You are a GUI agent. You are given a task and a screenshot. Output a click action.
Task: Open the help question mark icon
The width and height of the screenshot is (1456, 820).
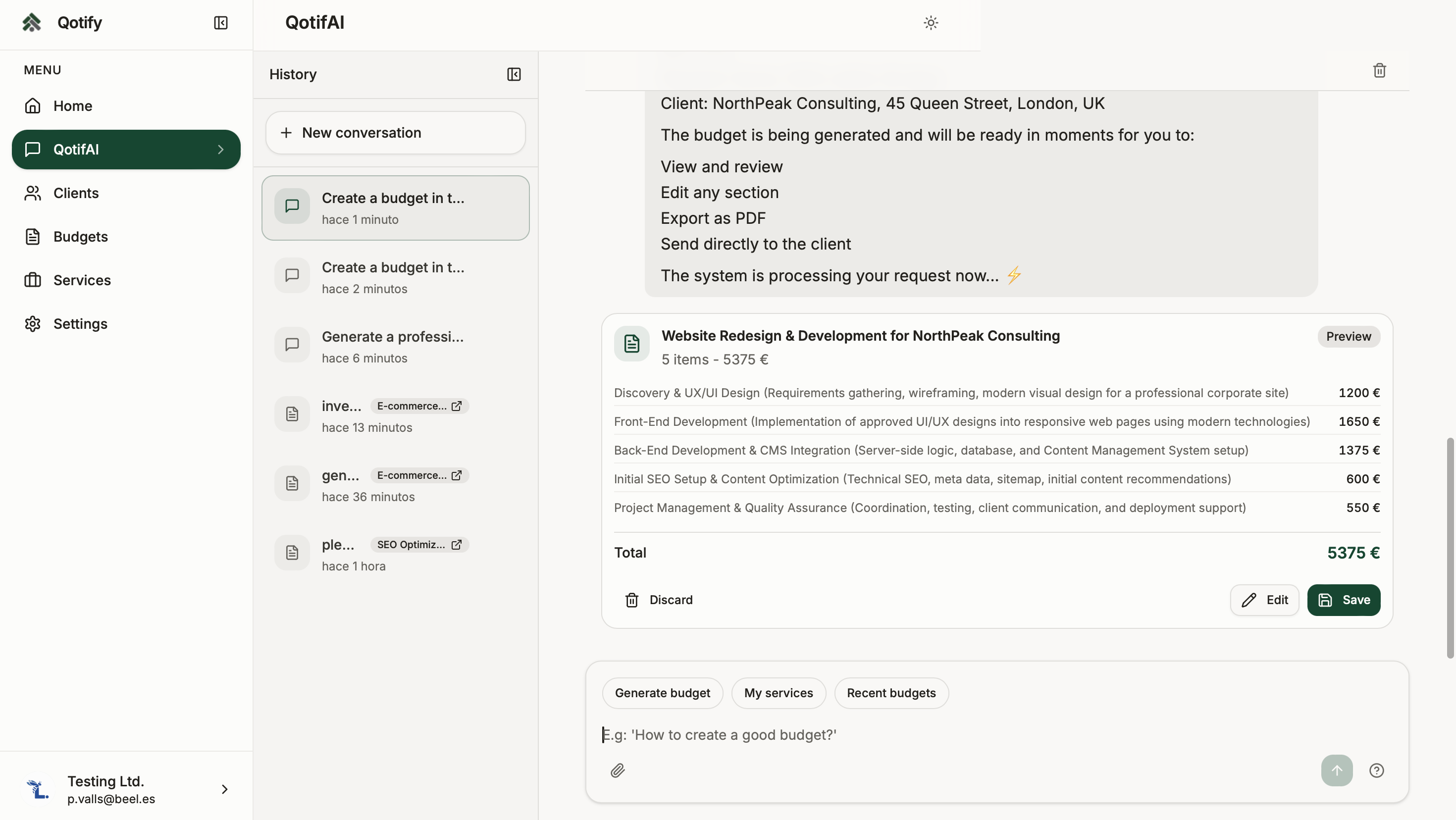[1377, 770]
